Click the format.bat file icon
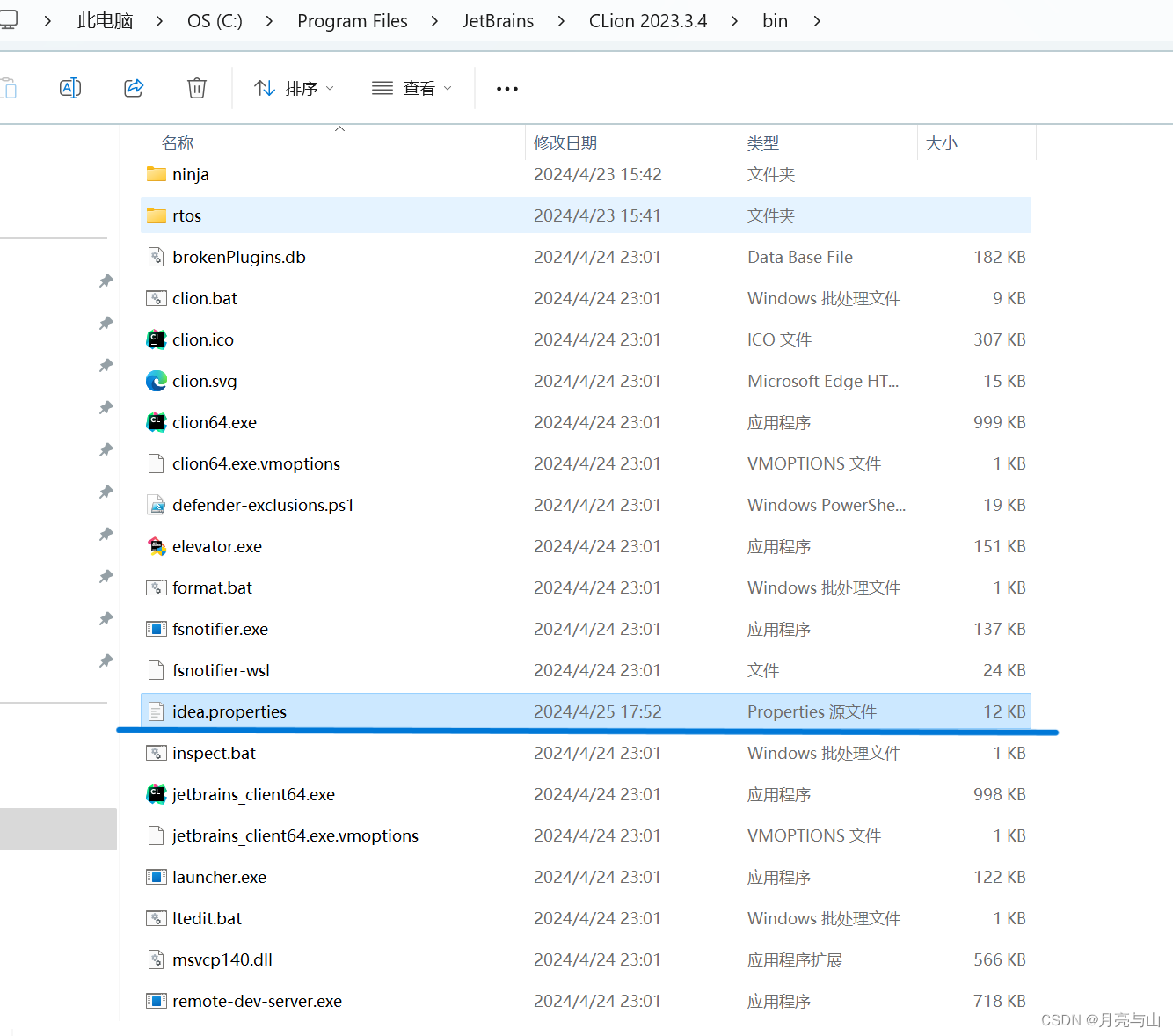Image resolution: width=1173 pixels, height=1036 pixels. 157,587
